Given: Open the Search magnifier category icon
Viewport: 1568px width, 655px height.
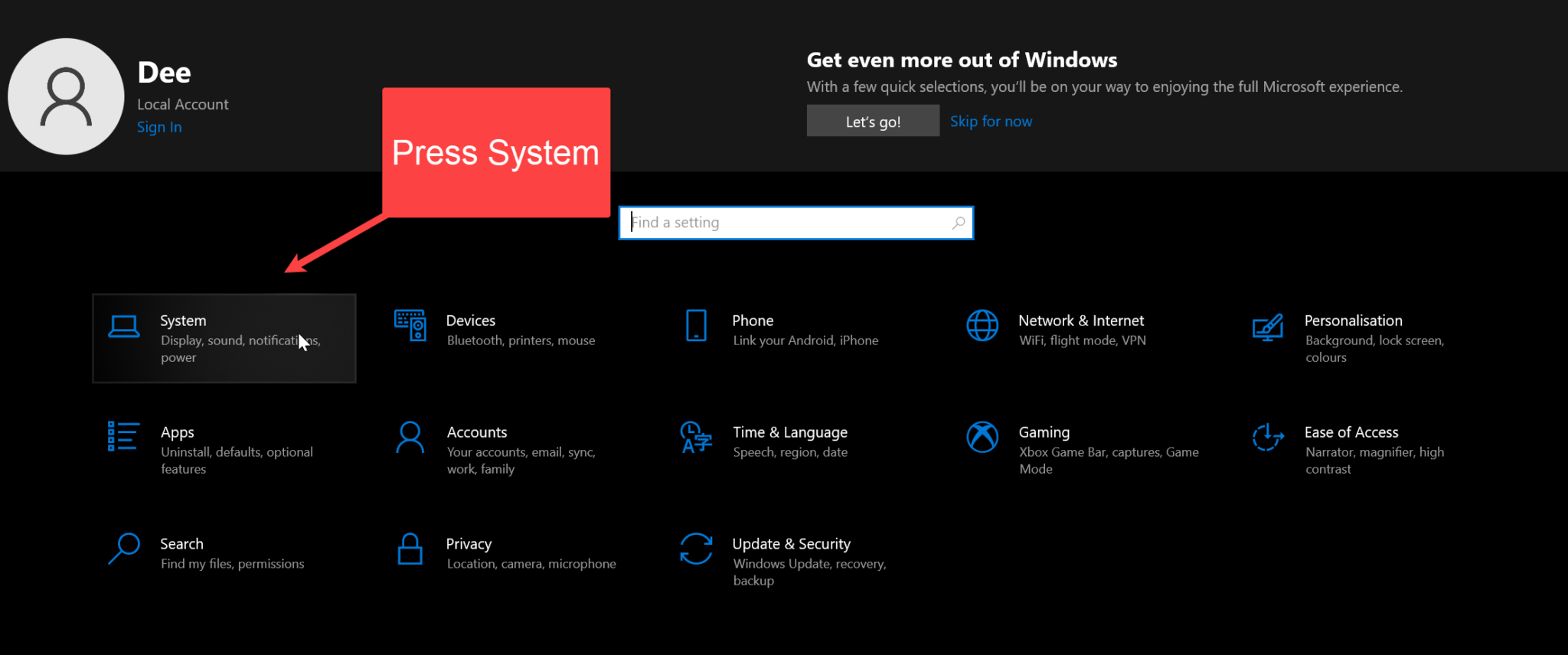Looking at the screenshot, I should 124,549.
